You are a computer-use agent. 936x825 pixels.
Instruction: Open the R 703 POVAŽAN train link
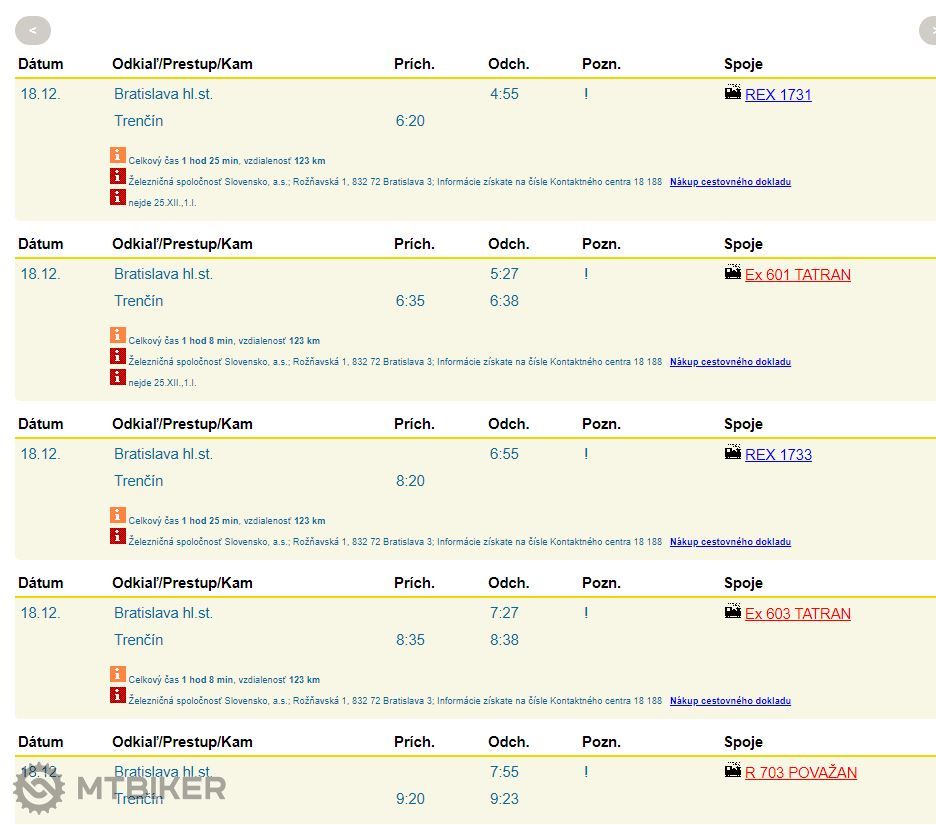click(x=800, y=773)
